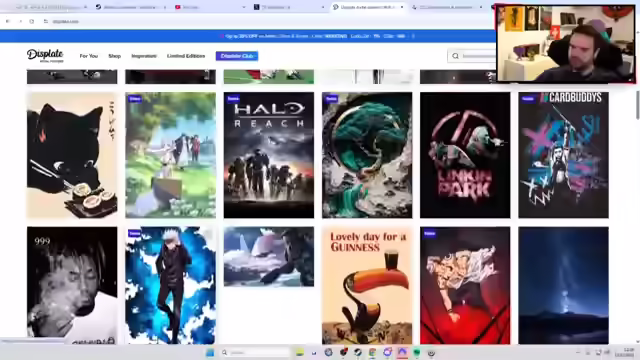Open the blue anime character poster
Screen dimensions: 640x360
pyautogui.click(x=170, y=286)
